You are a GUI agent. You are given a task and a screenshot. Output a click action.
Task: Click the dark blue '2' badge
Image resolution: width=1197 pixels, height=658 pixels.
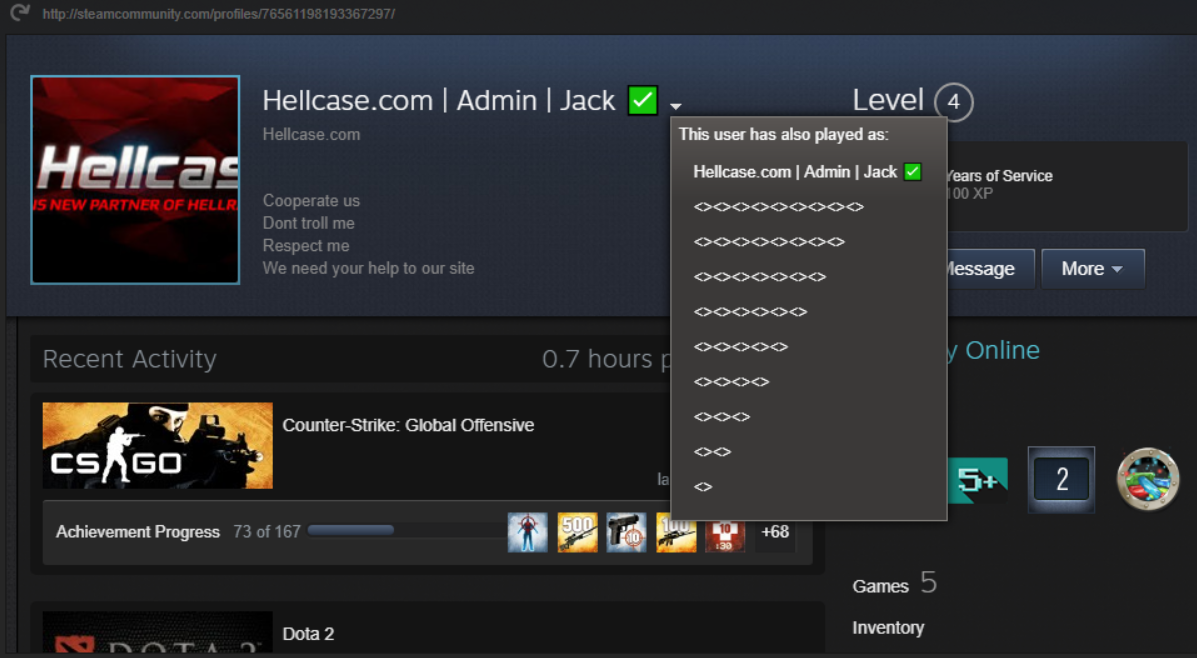pyautogui.click(x=1061, y=479)
